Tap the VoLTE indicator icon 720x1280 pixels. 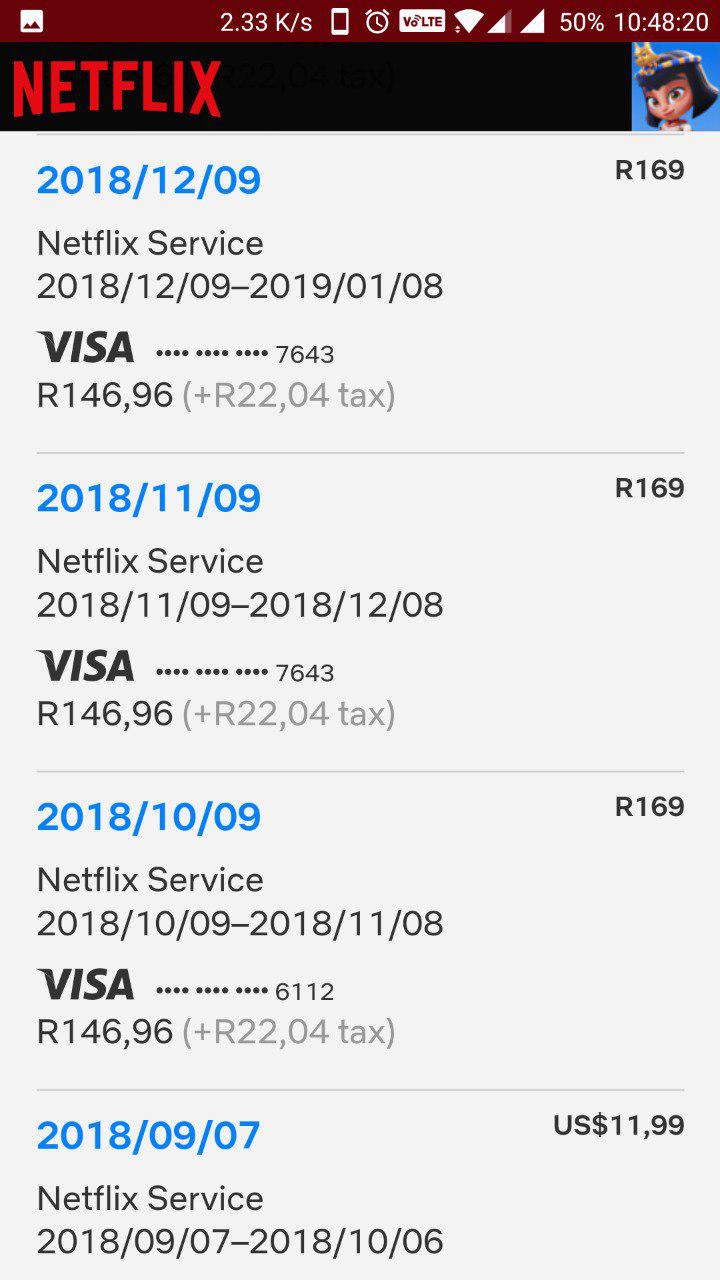(x=422, y=21)
